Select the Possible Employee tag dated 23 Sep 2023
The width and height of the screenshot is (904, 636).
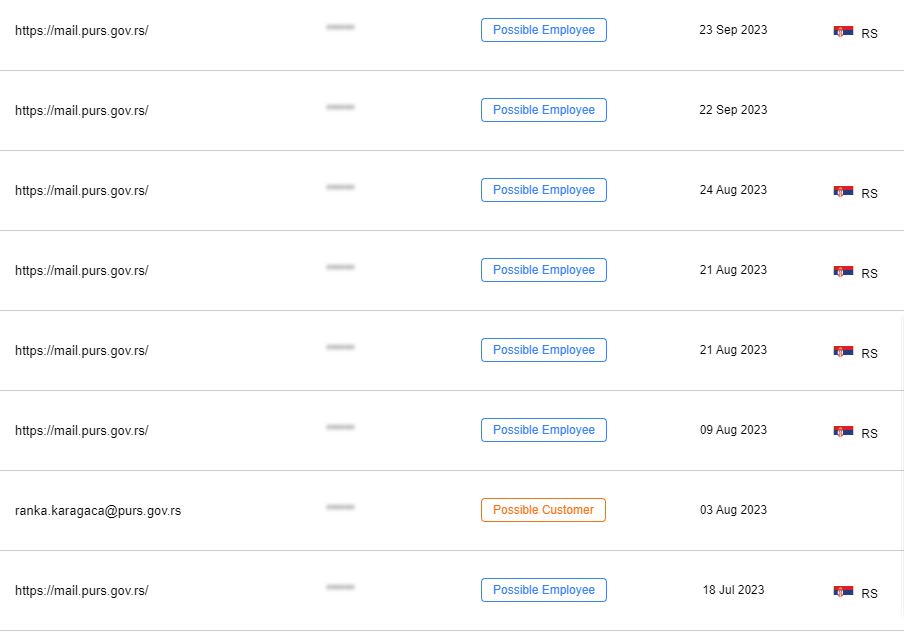(x=544, y=30)
